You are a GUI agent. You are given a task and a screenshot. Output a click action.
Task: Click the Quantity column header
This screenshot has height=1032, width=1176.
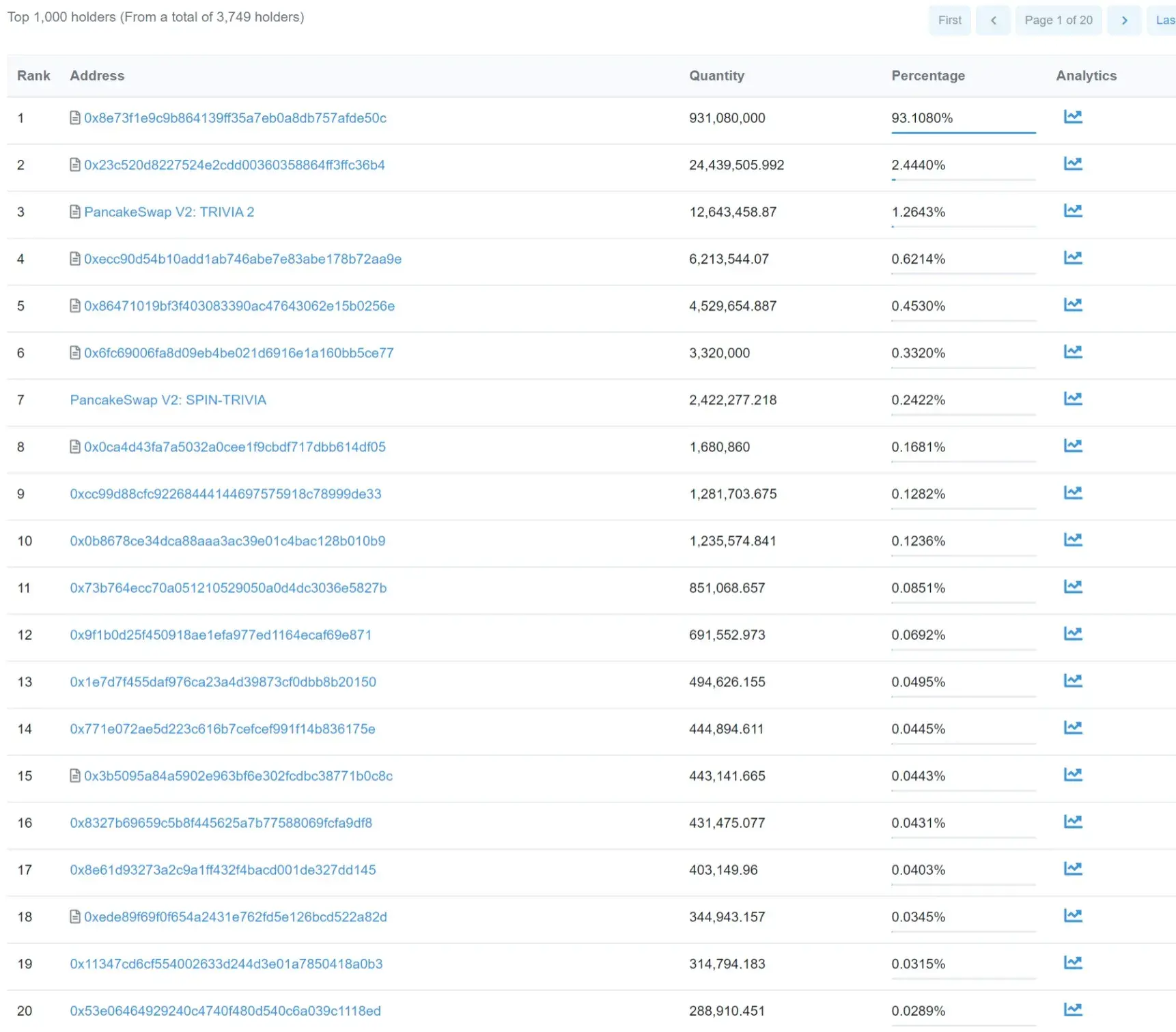pyautogui.click(x=716, y=76)
